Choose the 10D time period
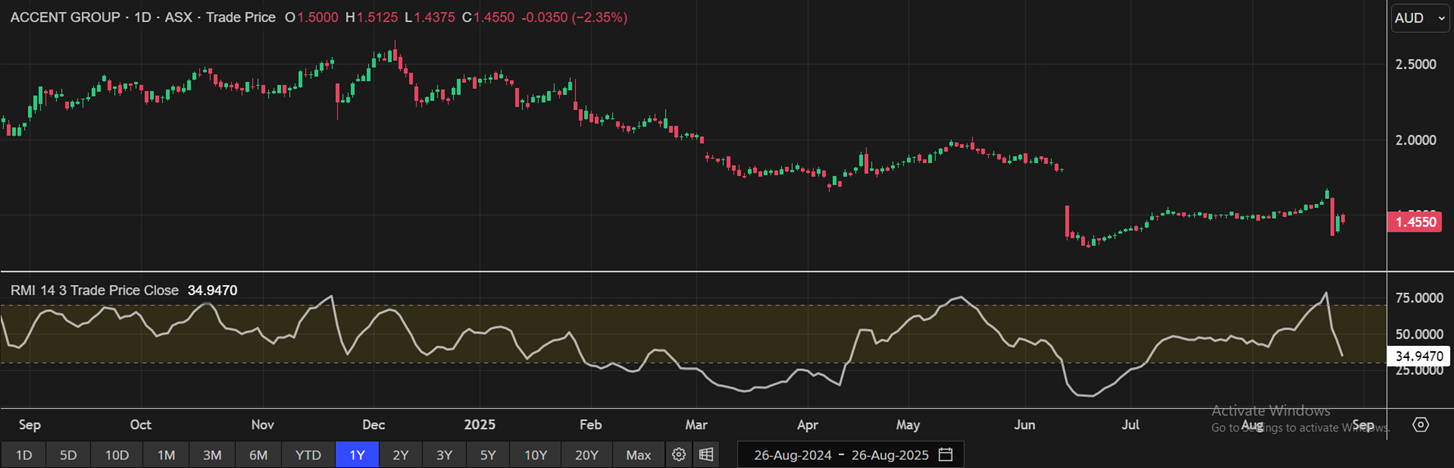The height and width of the screenshot is (468, 1454). 117,455
